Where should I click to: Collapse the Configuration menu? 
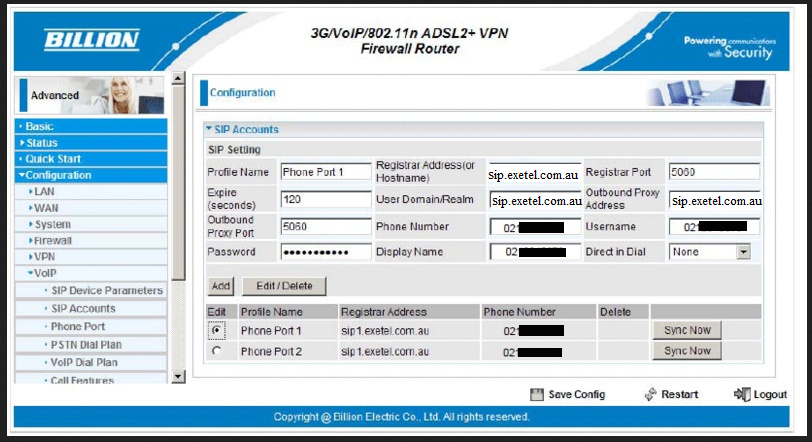tap(22, 175)
